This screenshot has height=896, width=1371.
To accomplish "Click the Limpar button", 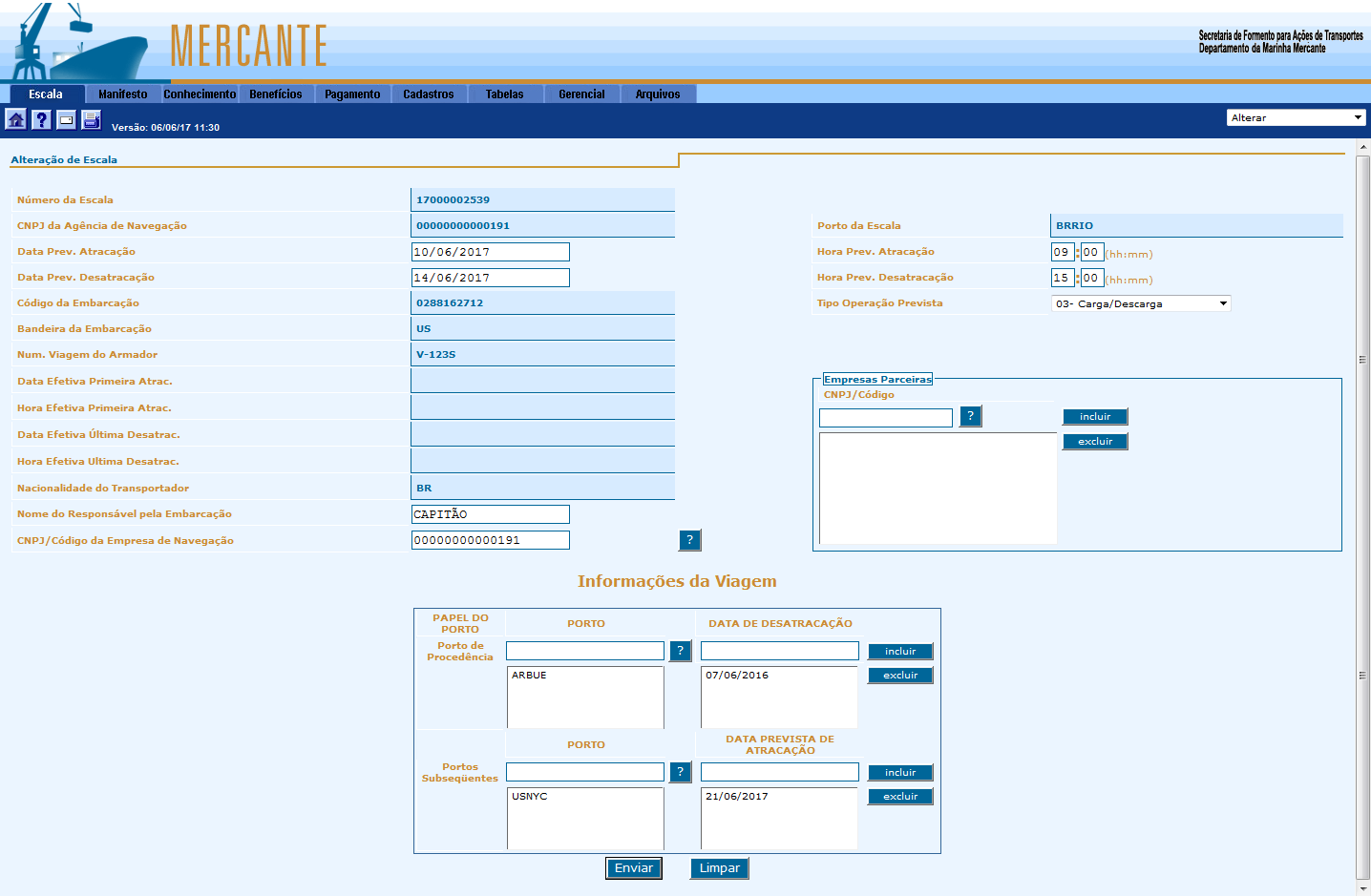I will (x=719, y=868).
